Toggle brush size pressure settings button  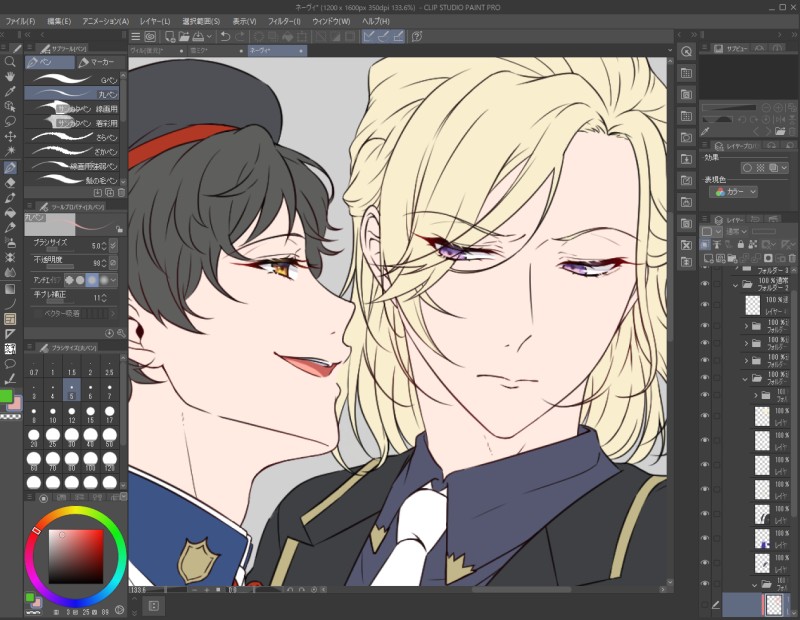point(113,245)
